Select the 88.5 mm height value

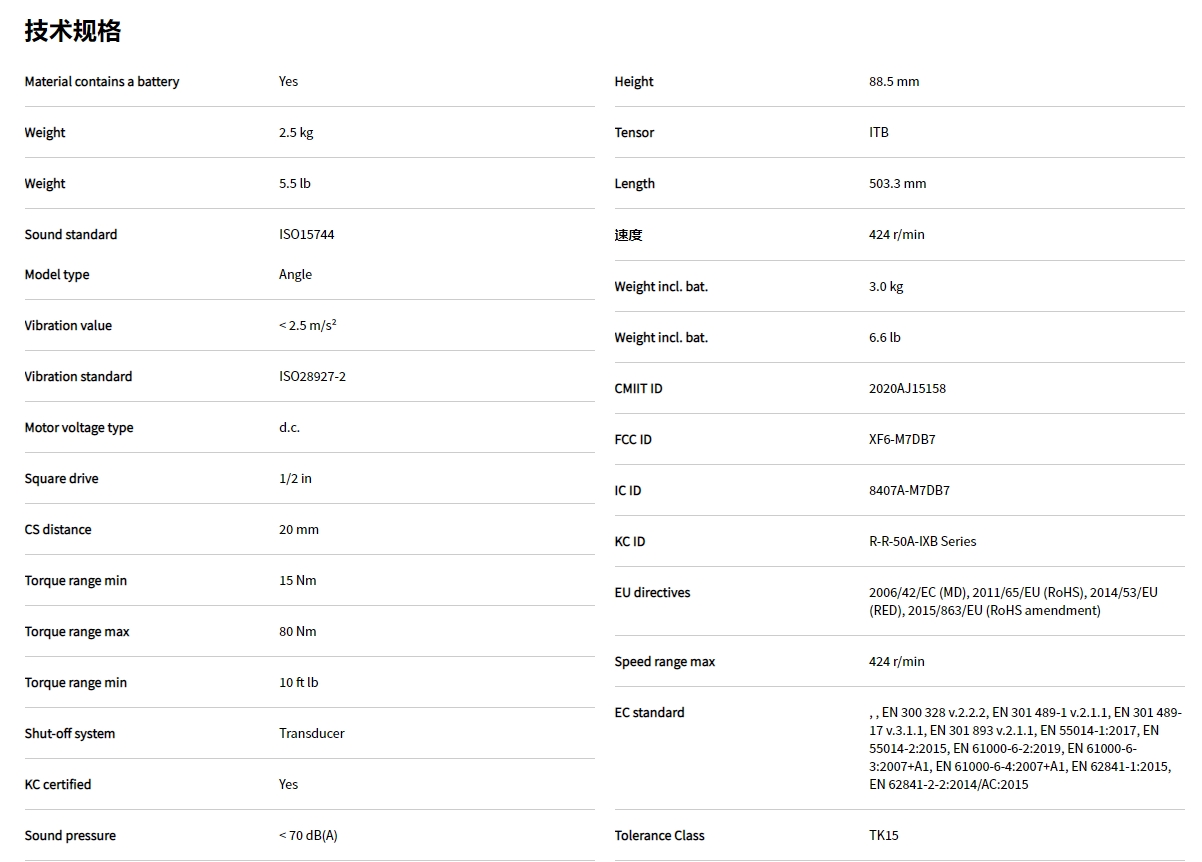tap(894, 82)
